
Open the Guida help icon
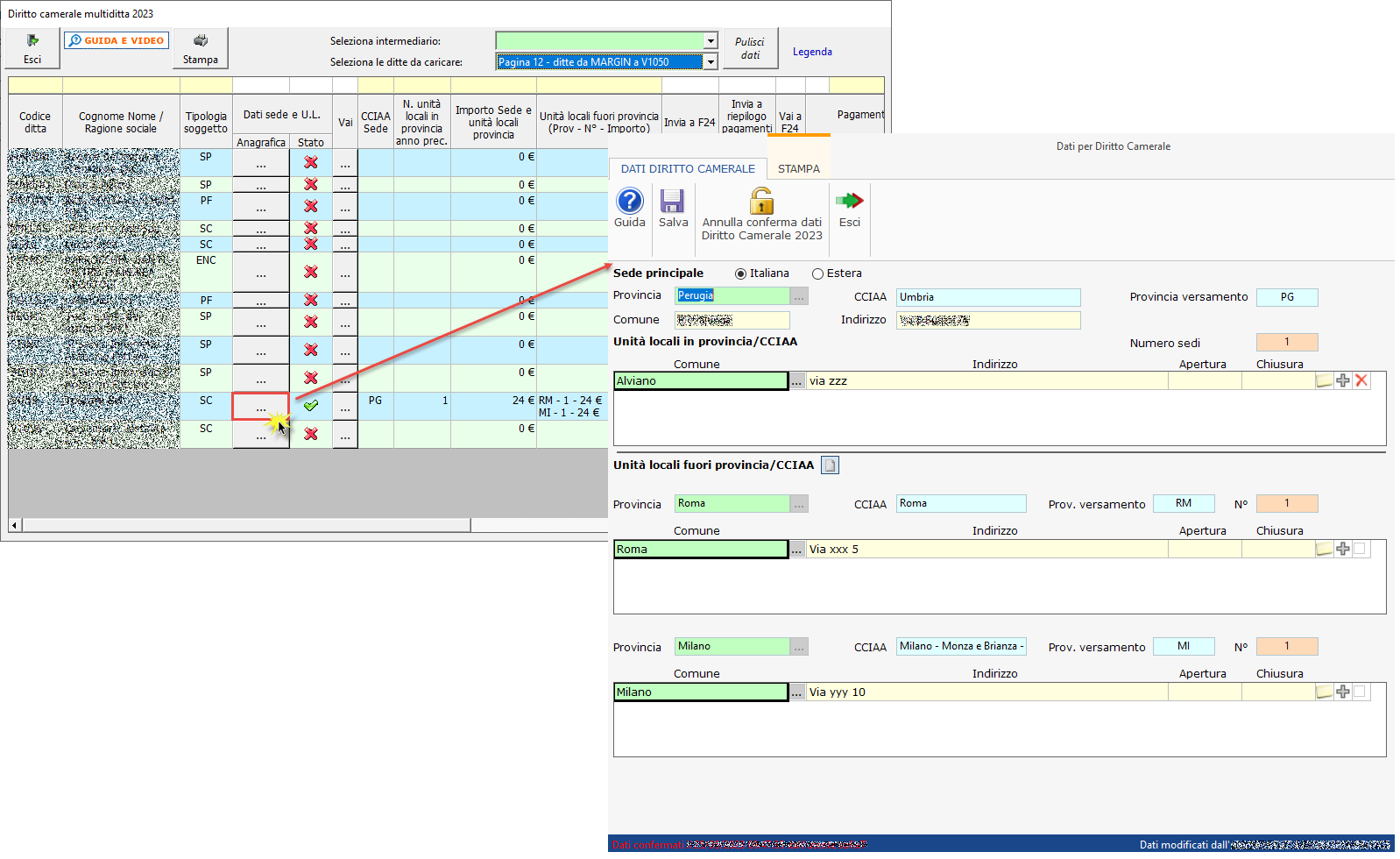coord(629,202)
